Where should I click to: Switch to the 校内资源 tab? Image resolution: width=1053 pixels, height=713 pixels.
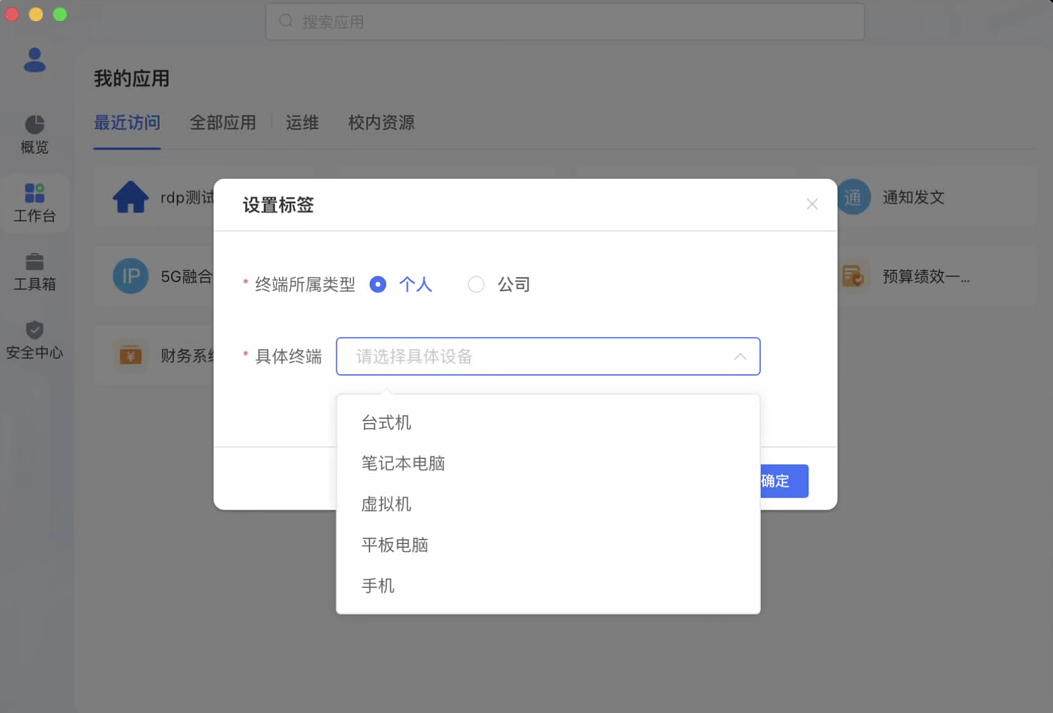[381, 123]
